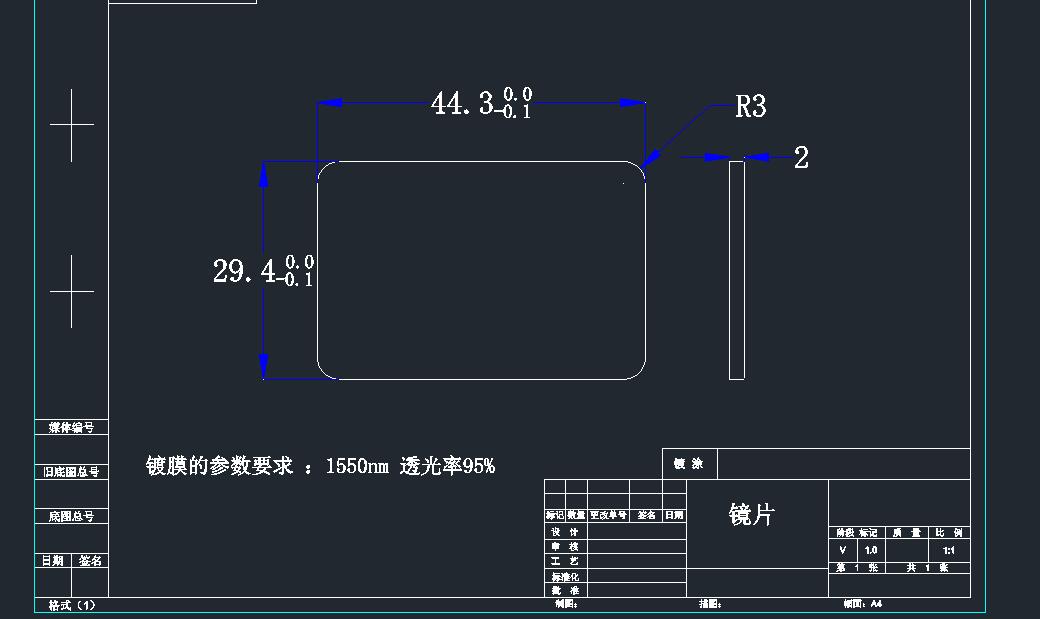Select the 格式（1） text at bottom left
This screenshot has width=1040, height=619.
pyautogui.click(x=72, y=605)
